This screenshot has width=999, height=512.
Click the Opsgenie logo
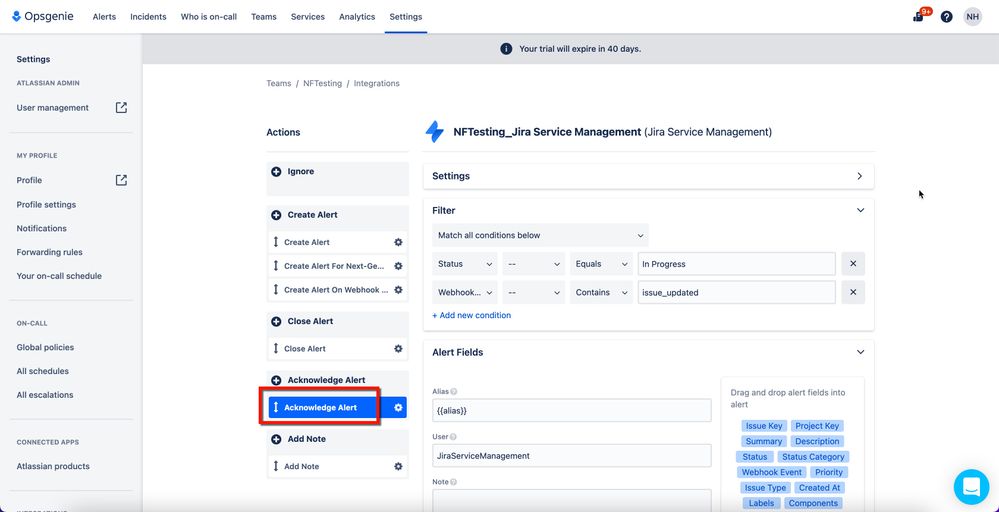coord(43,17)
